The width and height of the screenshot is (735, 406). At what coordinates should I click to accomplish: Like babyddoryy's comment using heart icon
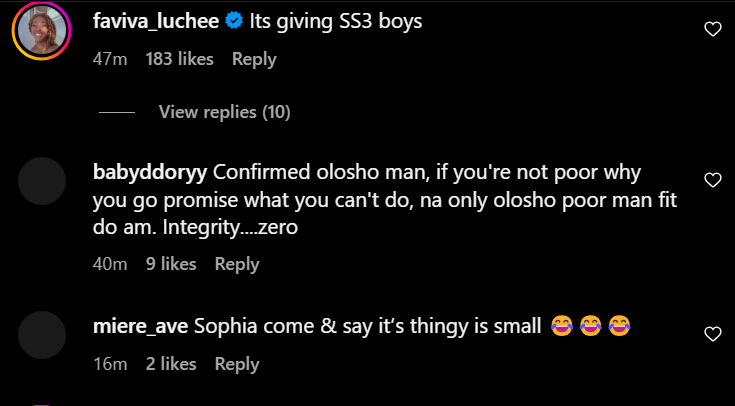coord(712,181)
